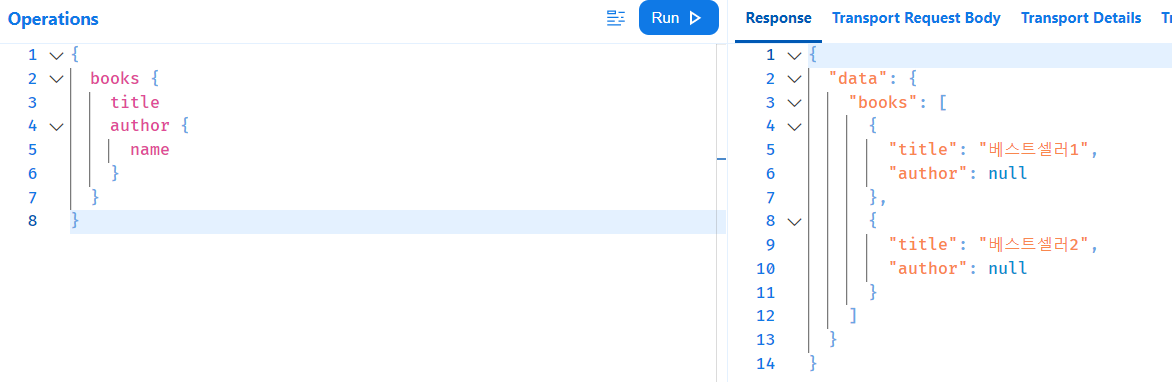Click the author field in the query
This screenshot has width=1172, height=382.
click(140, 126)
